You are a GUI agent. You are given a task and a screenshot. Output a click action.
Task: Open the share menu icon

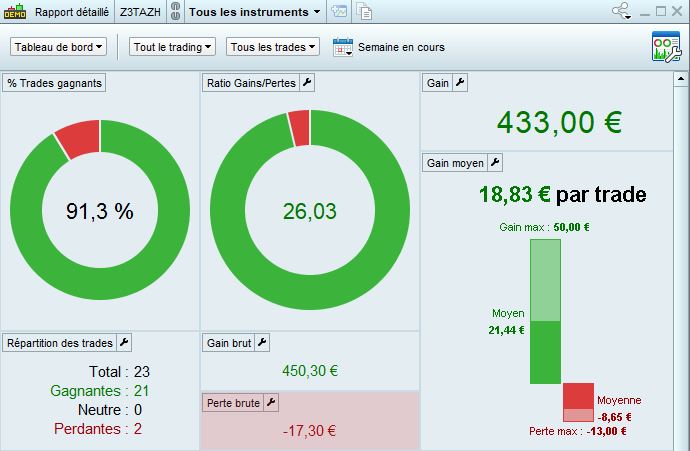point(621,11)
